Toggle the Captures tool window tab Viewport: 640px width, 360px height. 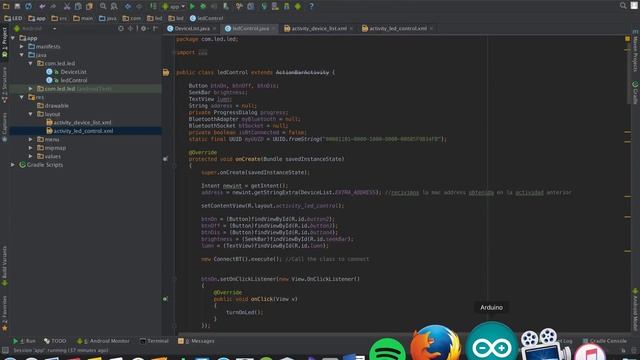(4, 127)
